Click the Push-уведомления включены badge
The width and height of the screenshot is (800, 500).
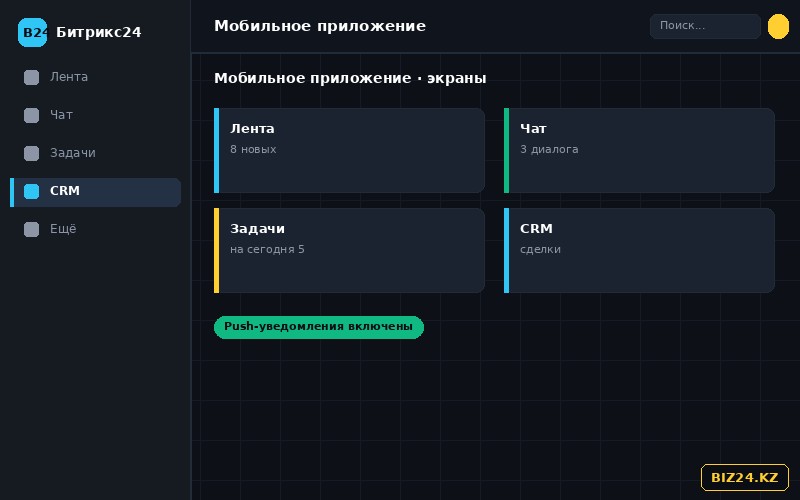click(x=319, y=327)
